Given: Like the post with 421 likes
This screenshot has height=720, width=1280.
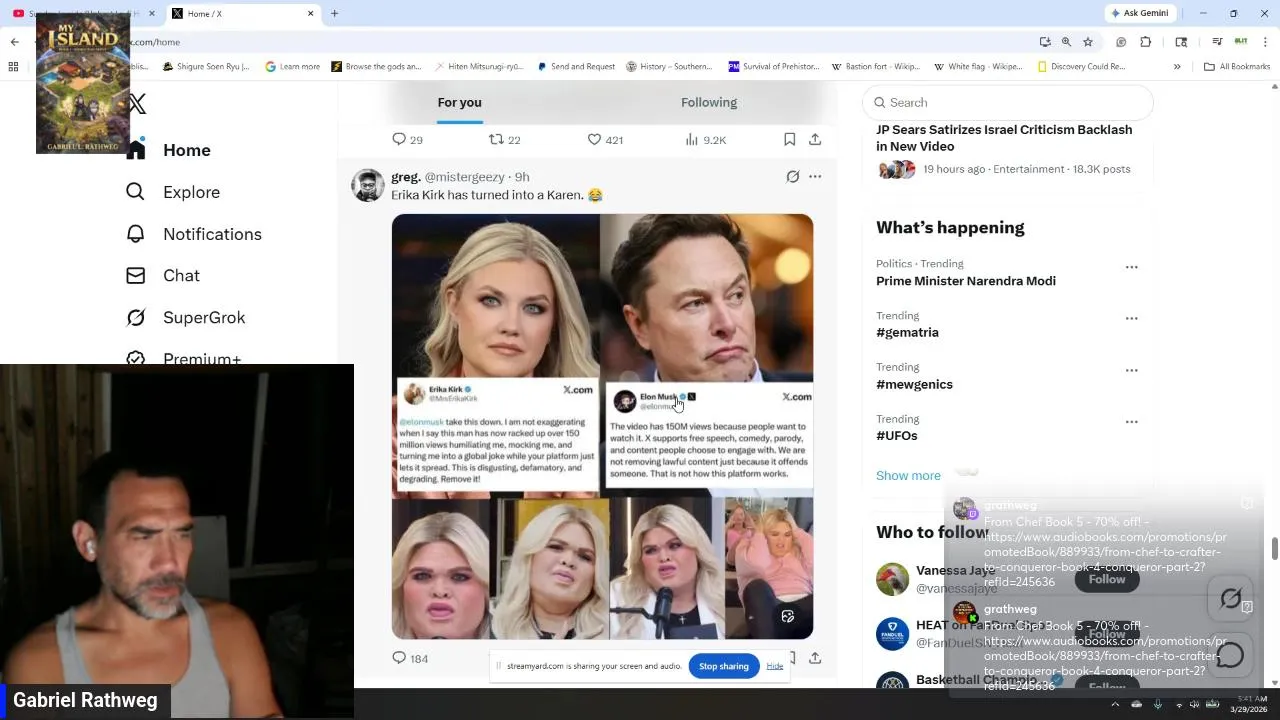Looking at the screenshot, I should pyautogui.click(x=594, y=139).
